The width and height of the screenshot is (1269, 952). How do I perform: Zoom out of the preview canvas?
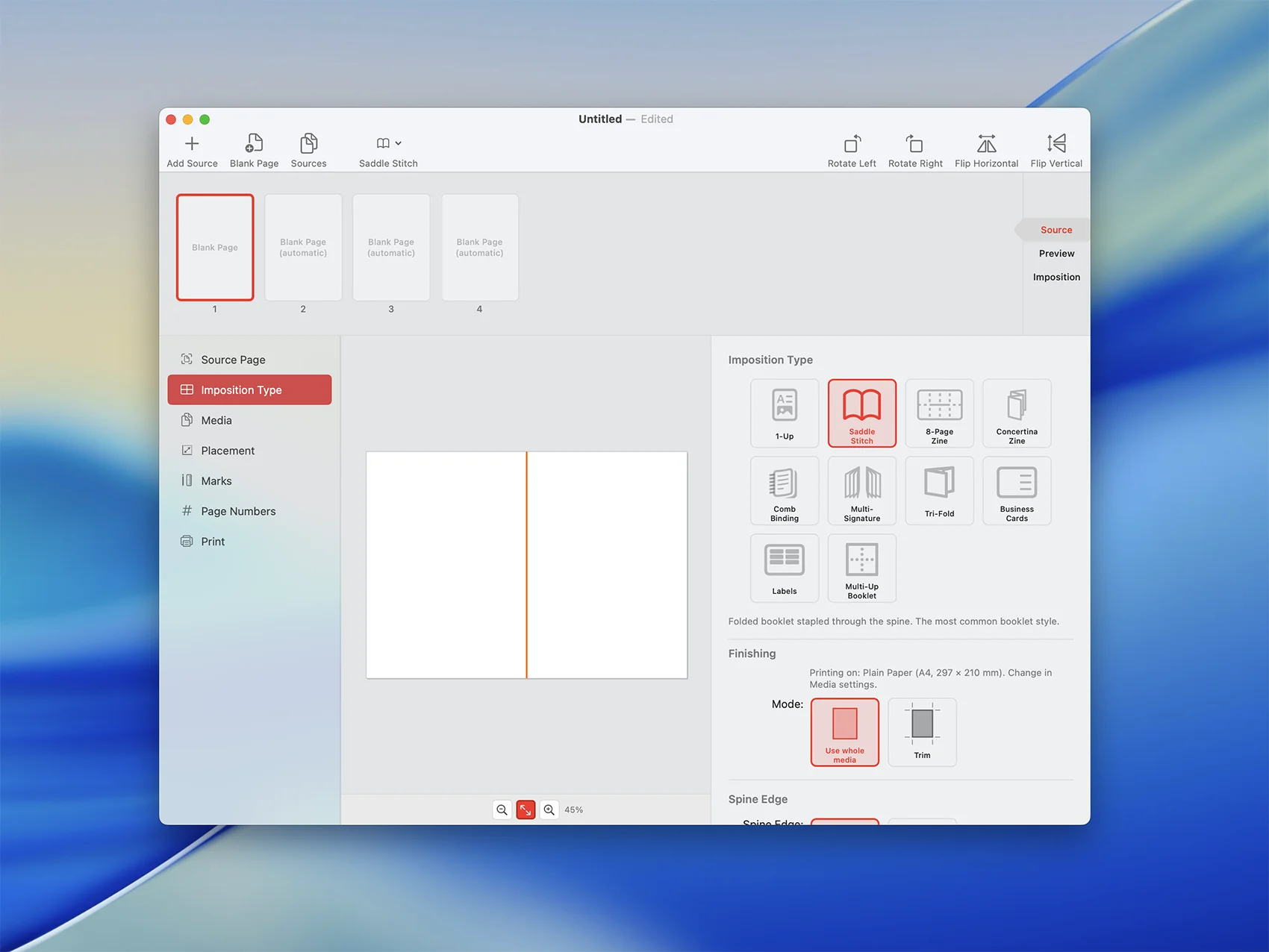tap(502, 809)
